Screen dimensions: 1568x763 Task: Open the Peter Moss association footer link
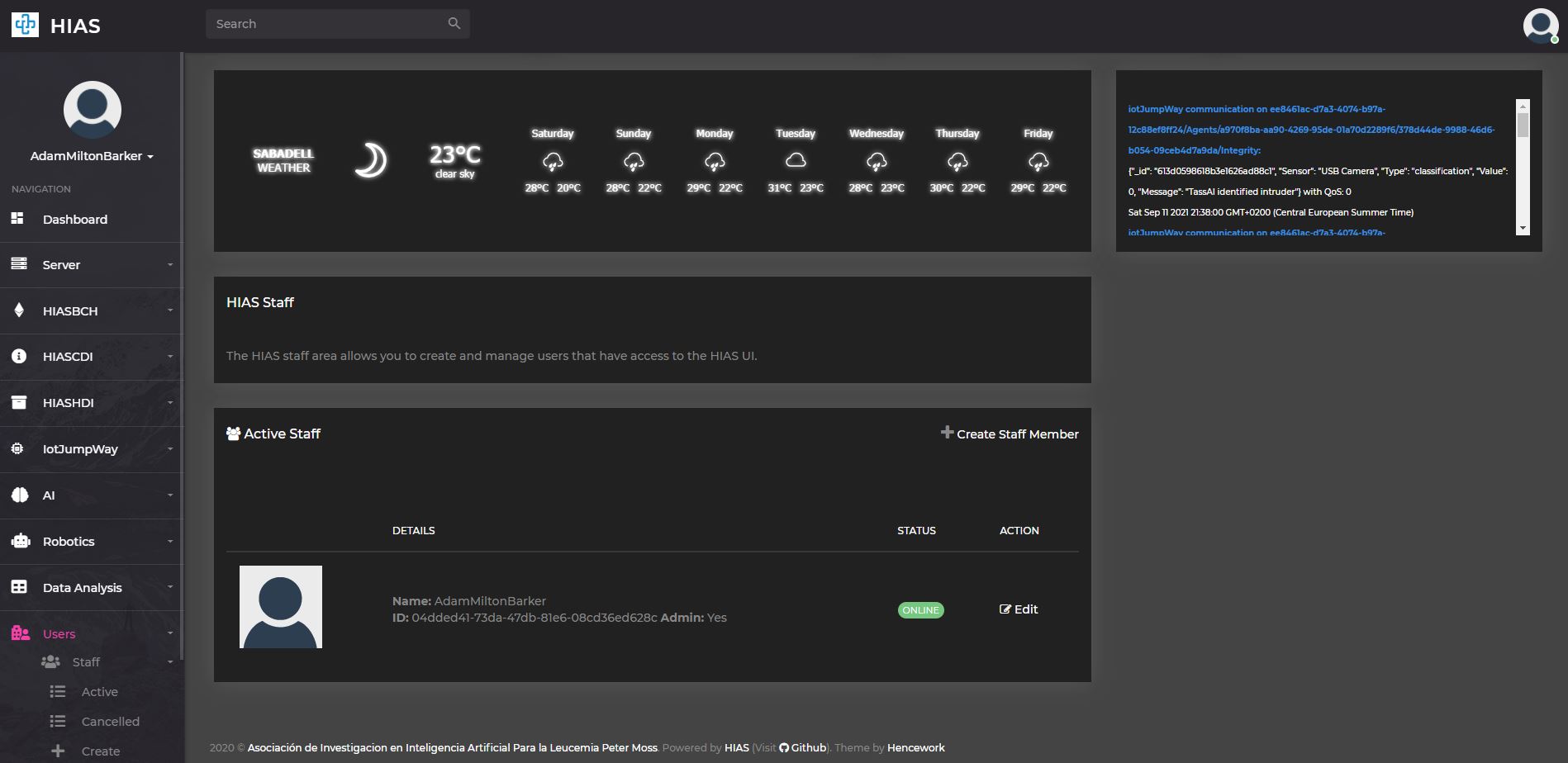(453, 748)
